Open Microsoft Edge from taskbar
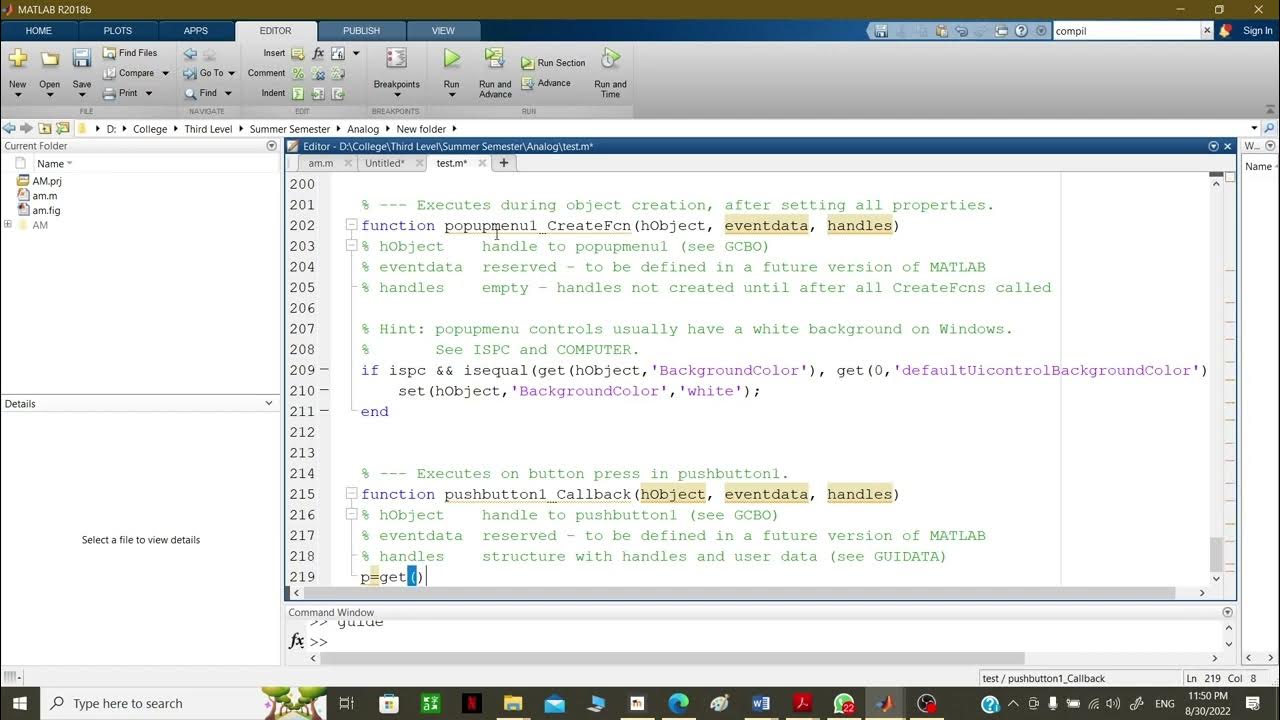The height and width of the screenshot is (720, 1280). pos(678,703)
